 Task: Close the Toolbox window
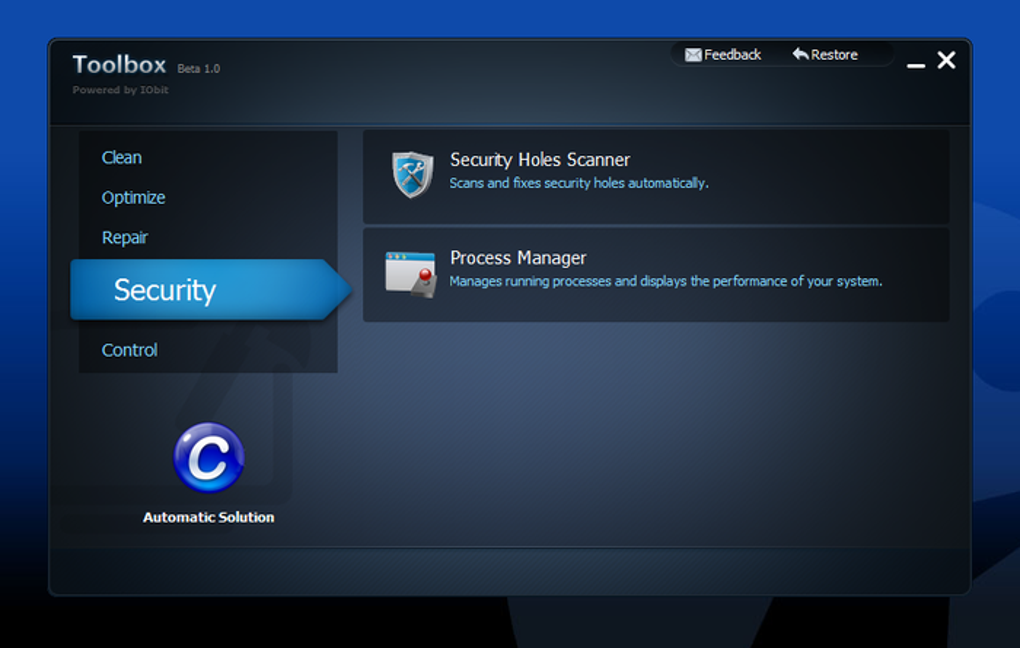click(946, 60)
